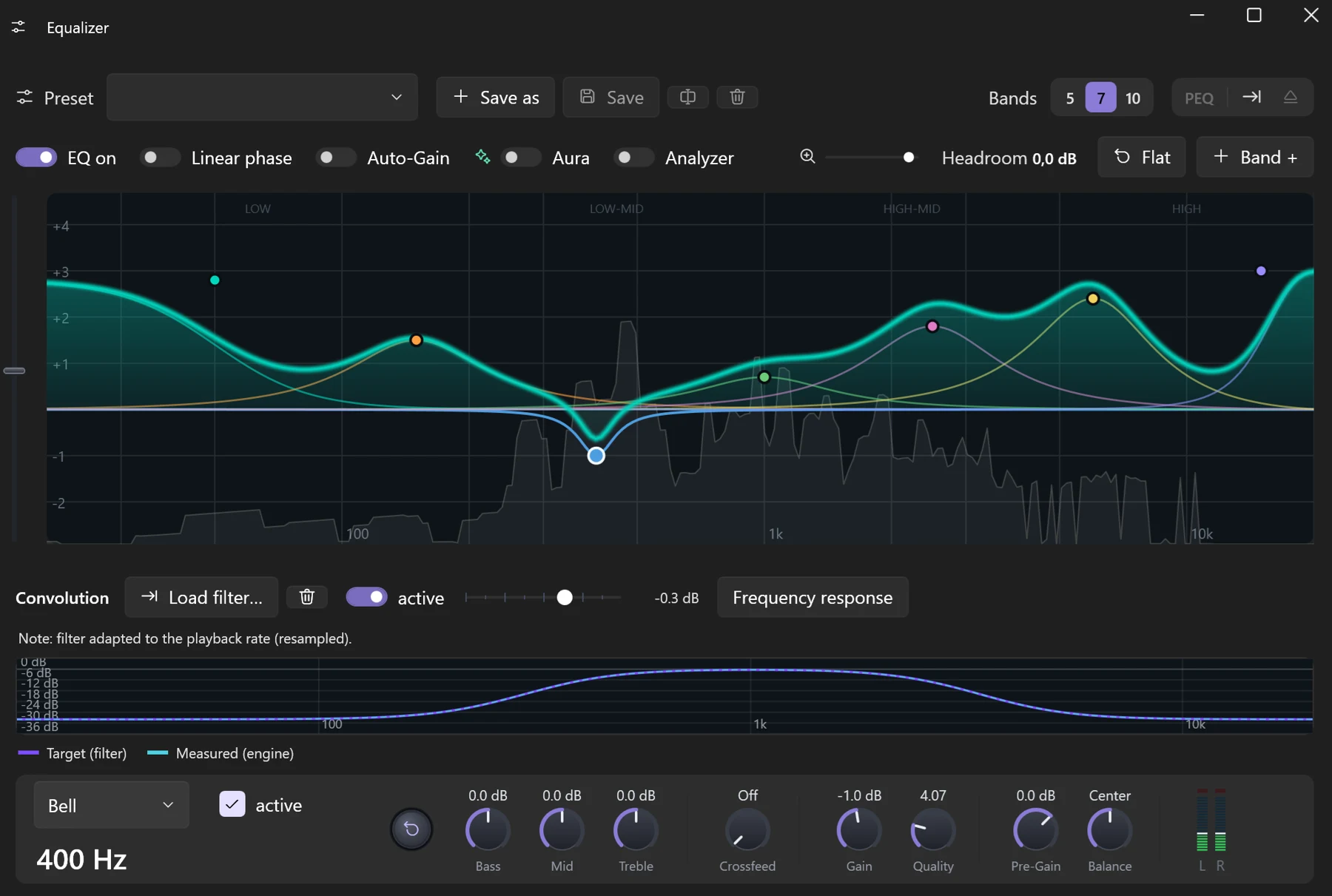Viewport: 1332px width, 896px height.
Task: Click Save as button
Action: (x=495, y=97)
